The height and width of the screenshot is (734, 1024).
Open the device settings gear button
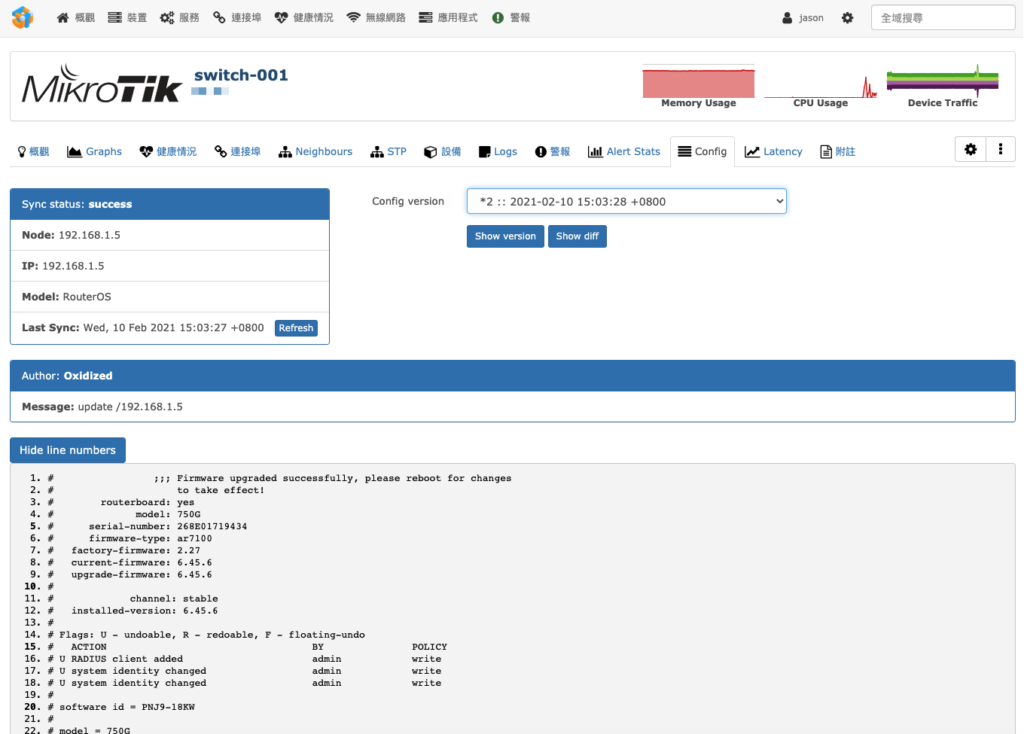tap(970, 150)
